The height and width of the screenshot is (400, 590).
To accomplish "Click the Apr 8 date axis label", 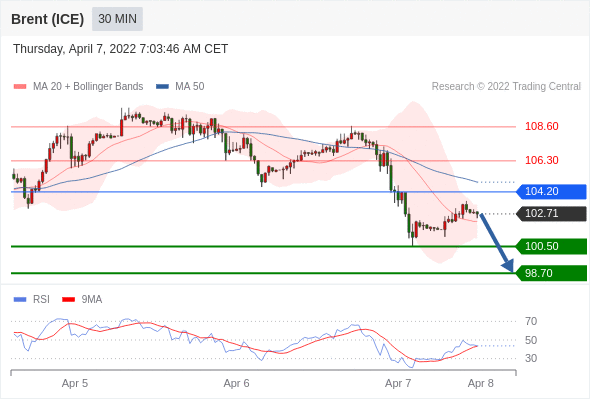I will (481, 383).
